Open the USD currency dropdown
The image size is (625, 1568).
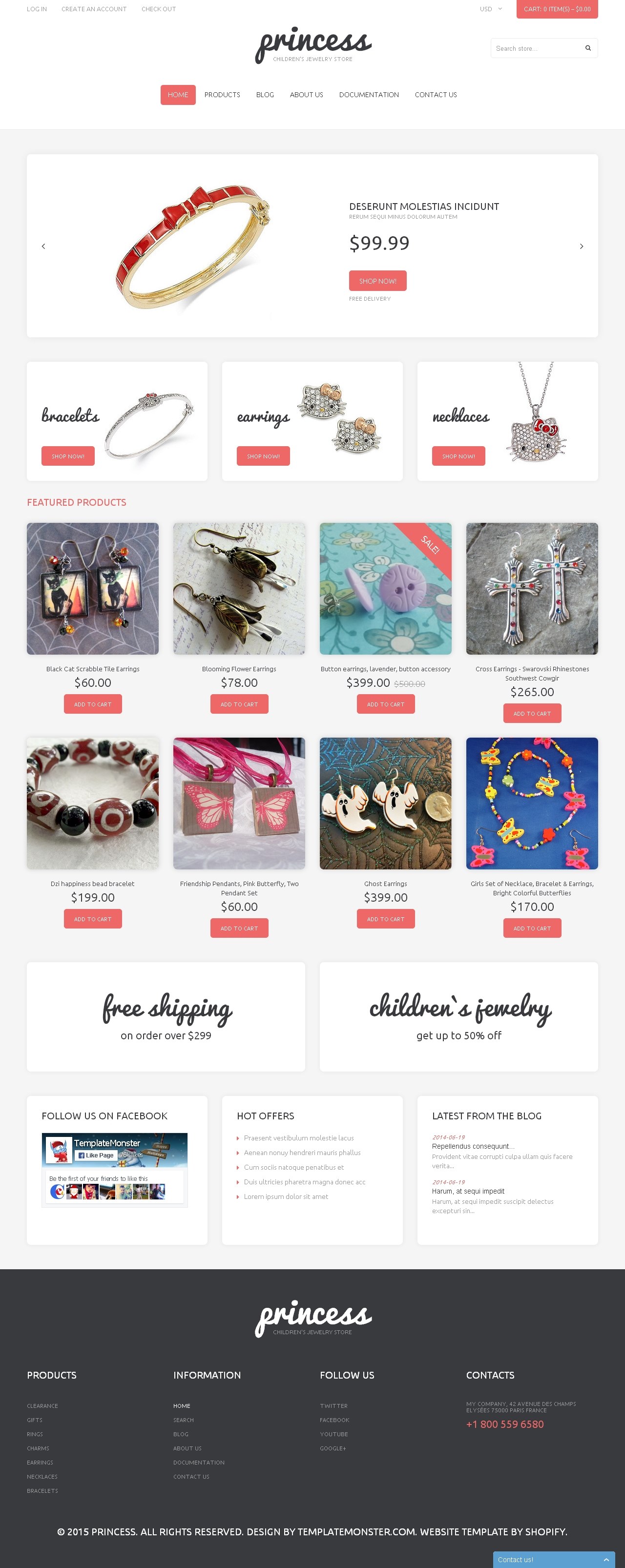[x=491, y=9]
